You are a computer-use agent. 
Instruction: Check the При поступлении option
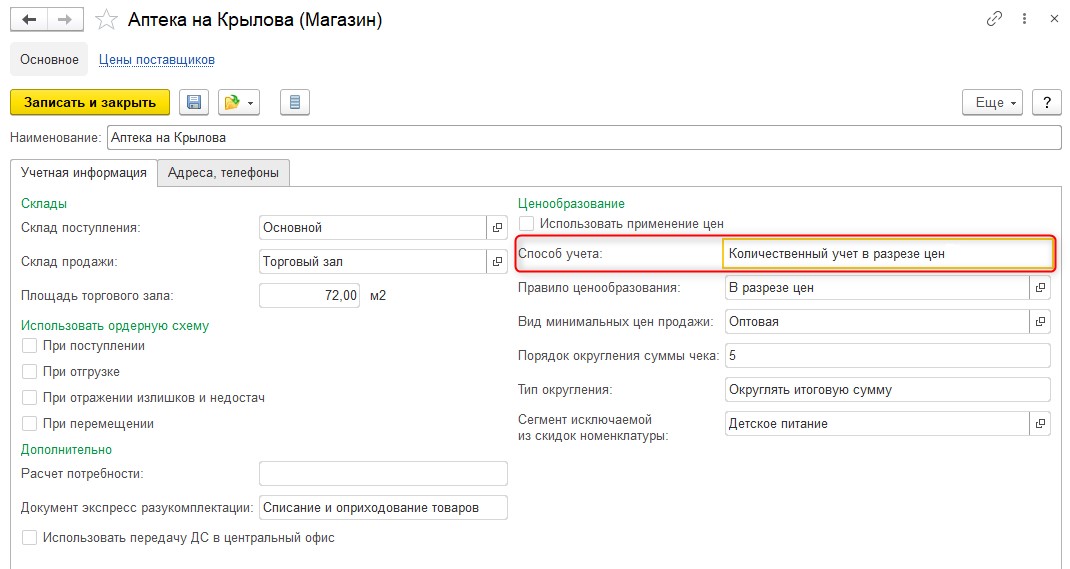tap(29, 346)
